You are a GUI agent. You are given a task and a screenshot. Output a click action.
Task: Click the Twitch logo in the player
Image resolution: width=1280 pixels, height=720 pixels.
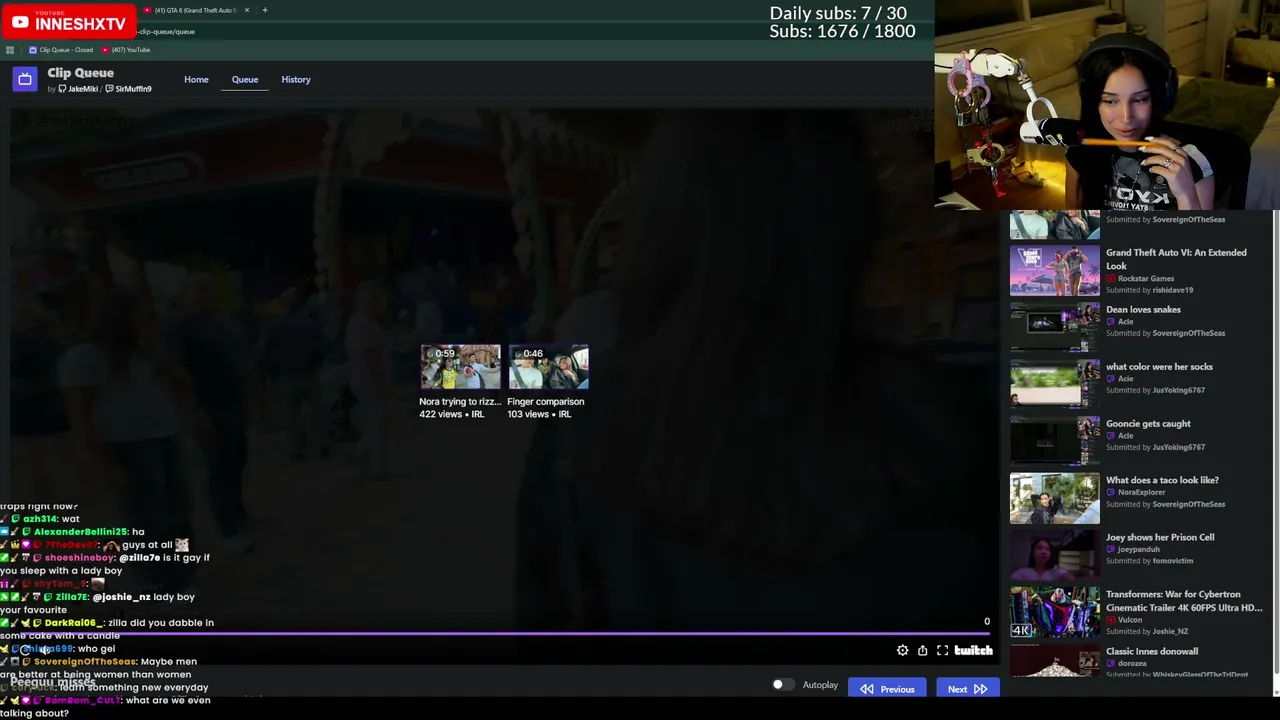(973, 651)
